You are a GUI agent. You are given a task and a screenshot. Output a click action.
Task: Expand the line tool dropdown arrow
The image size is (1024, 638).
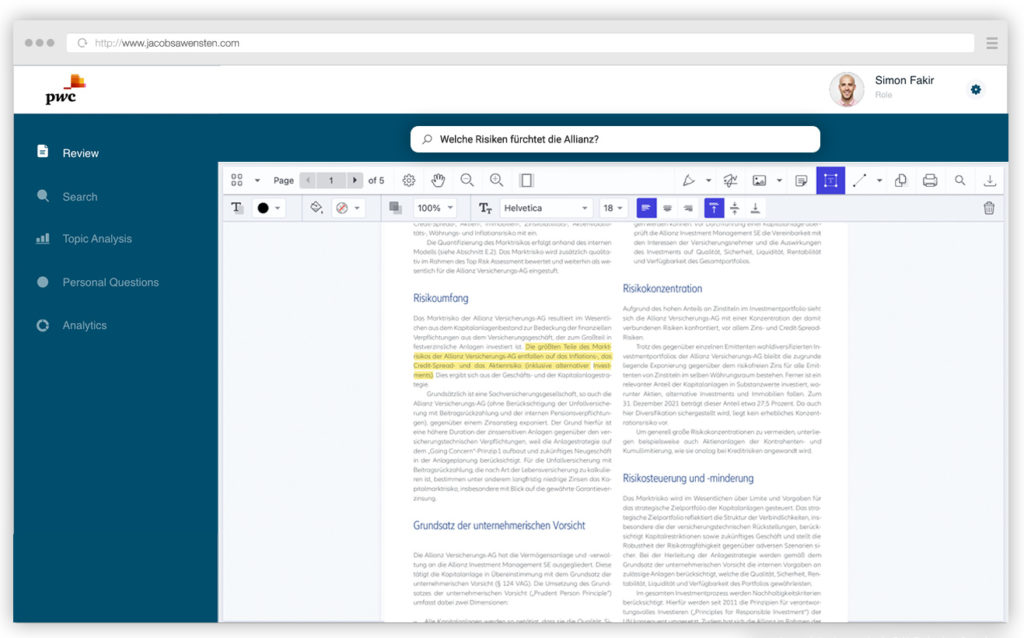880,180
